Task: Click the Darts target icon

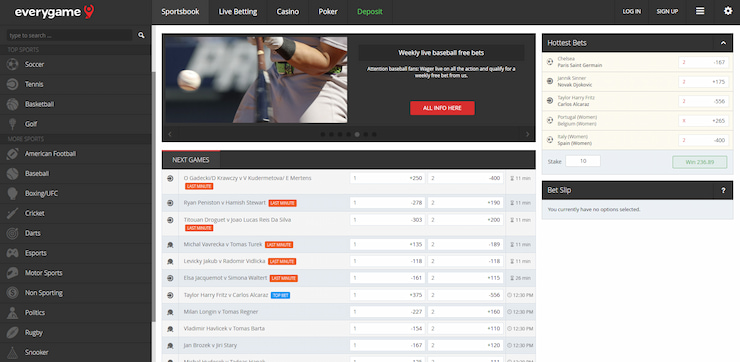Action: click(13, 233)
